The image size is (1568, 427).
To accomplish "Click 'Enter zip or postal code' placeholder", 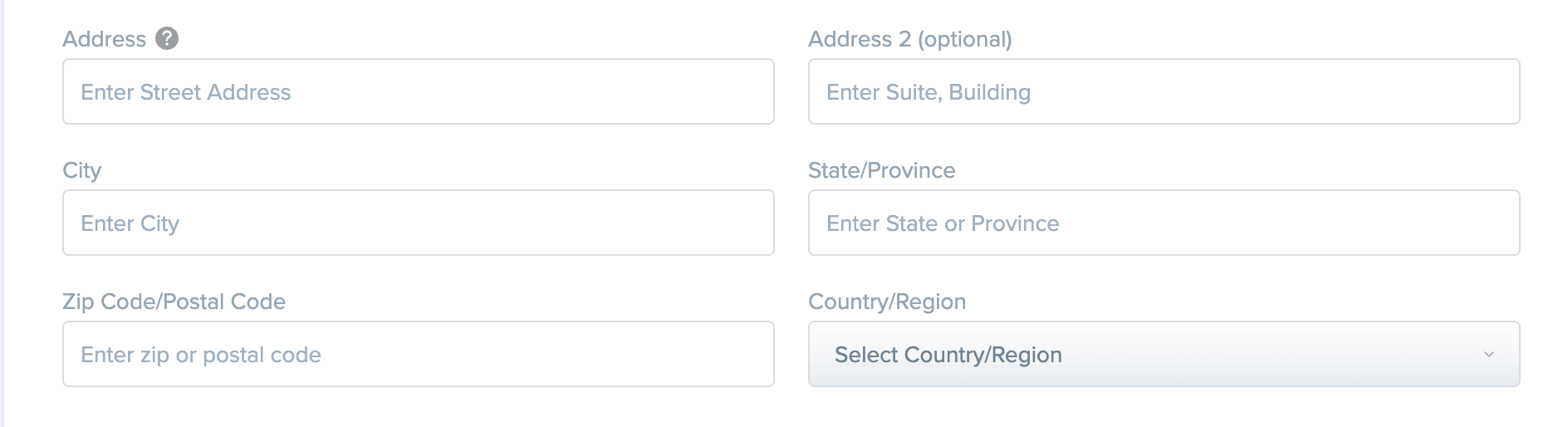I will [201, 355].
